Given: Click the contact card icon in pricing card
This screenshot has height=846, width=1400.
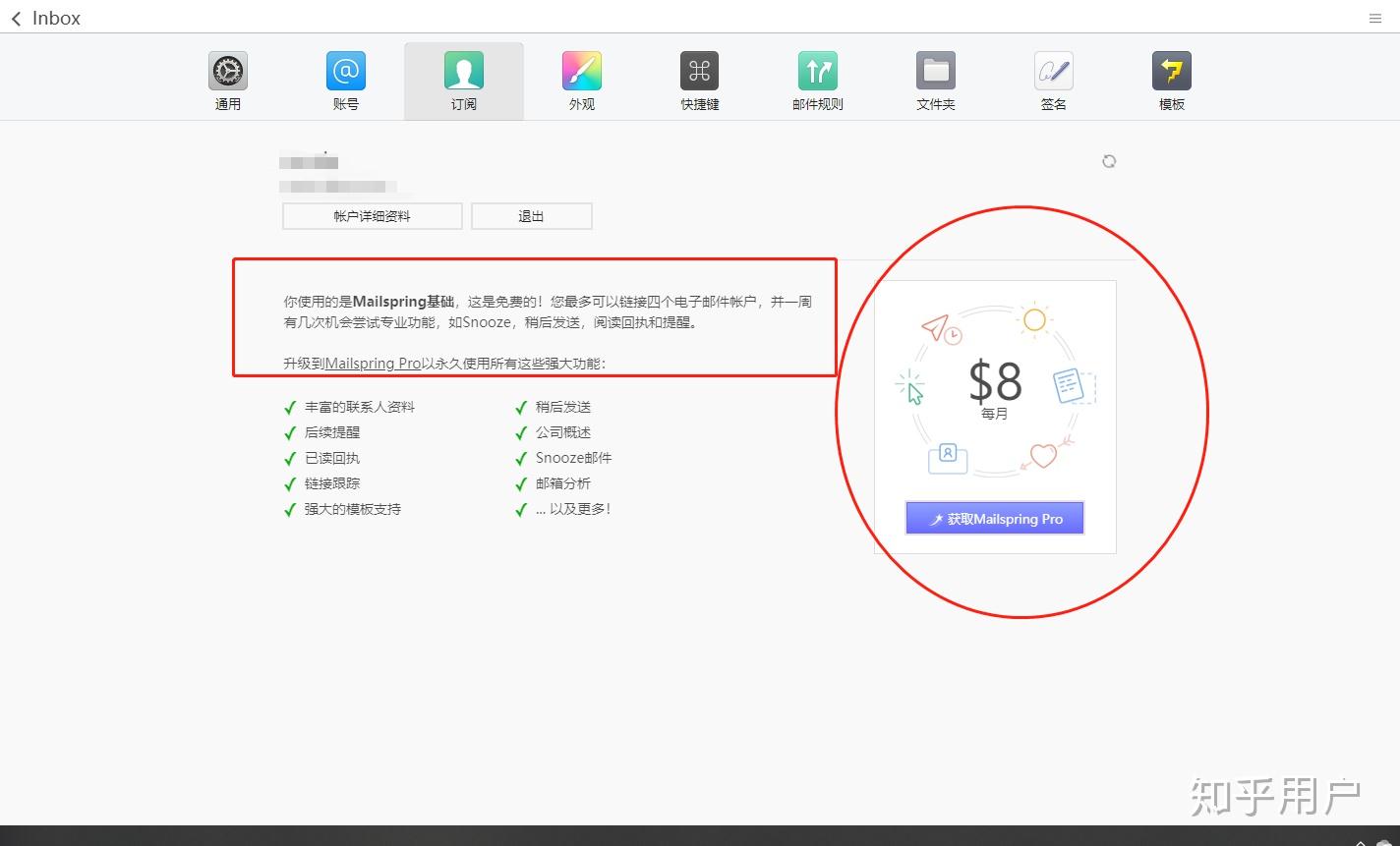Looking at the screenshot, I should coord(948,458).
